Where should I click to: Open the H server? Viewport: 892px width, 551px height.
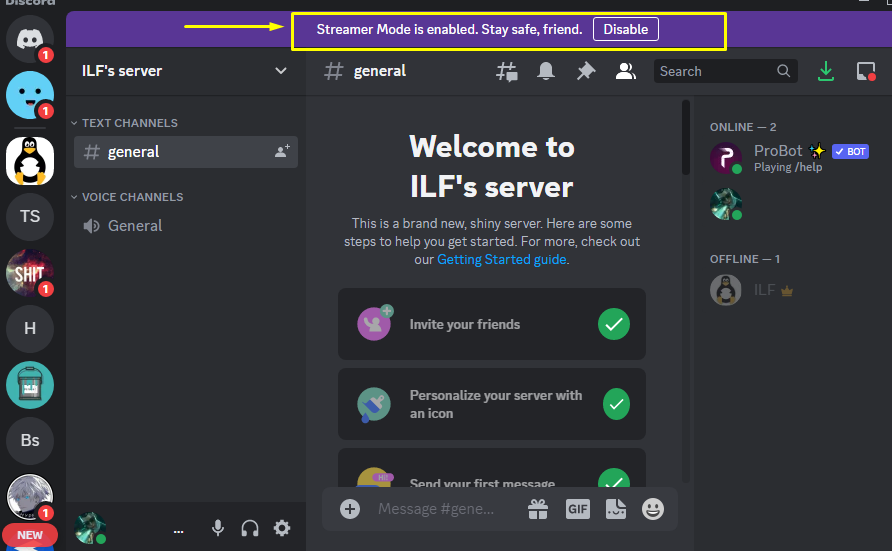[x=30, y=329]
